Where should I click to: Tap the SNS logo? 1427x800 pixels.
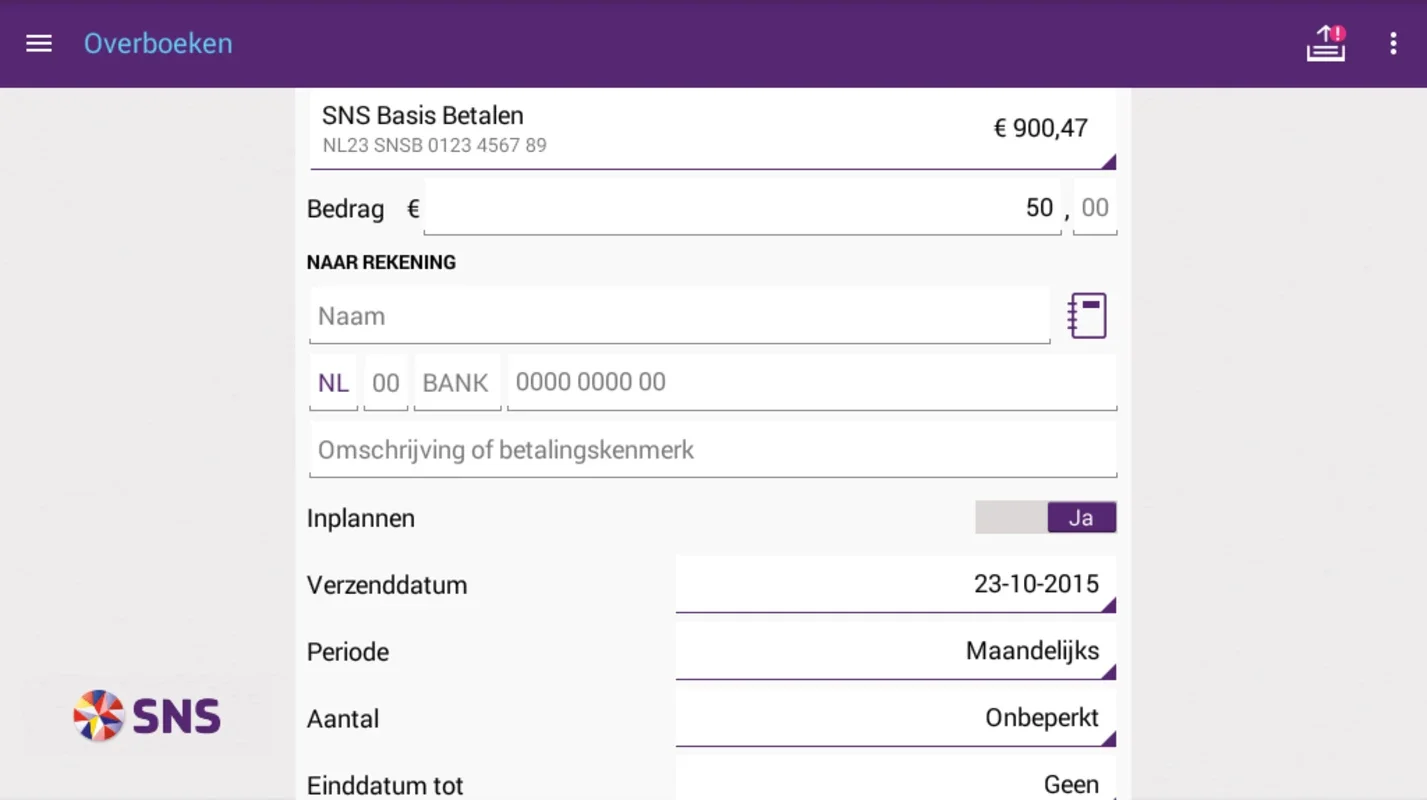pos(147,717)
